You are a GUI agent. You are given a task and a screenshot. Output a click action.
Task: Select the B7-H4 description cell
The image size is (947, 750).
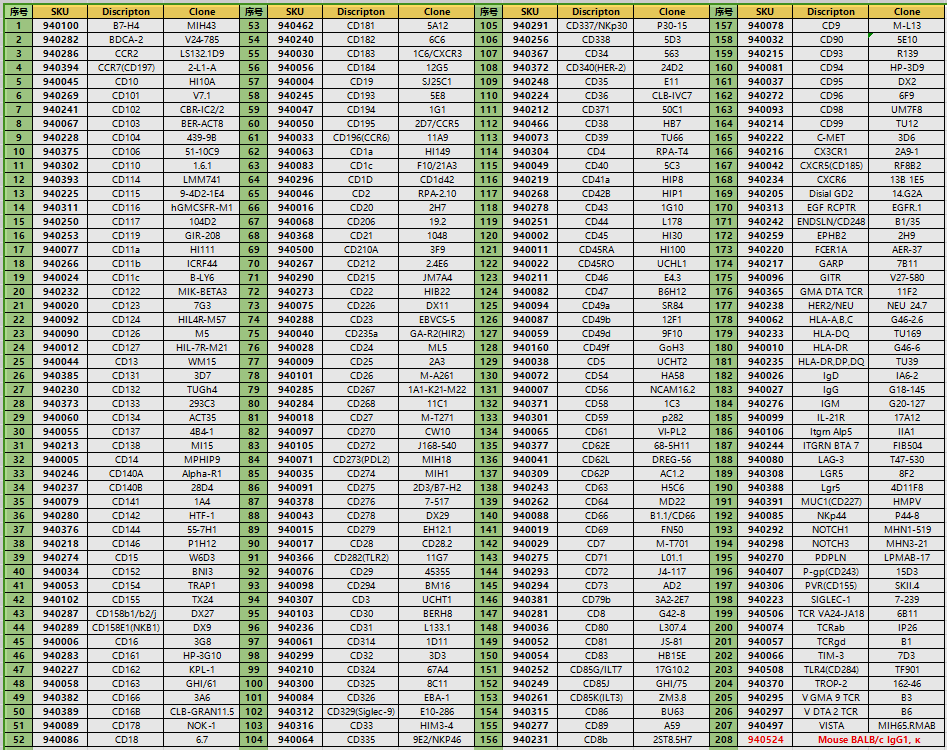pyautogui.click(x=126, y=25)
